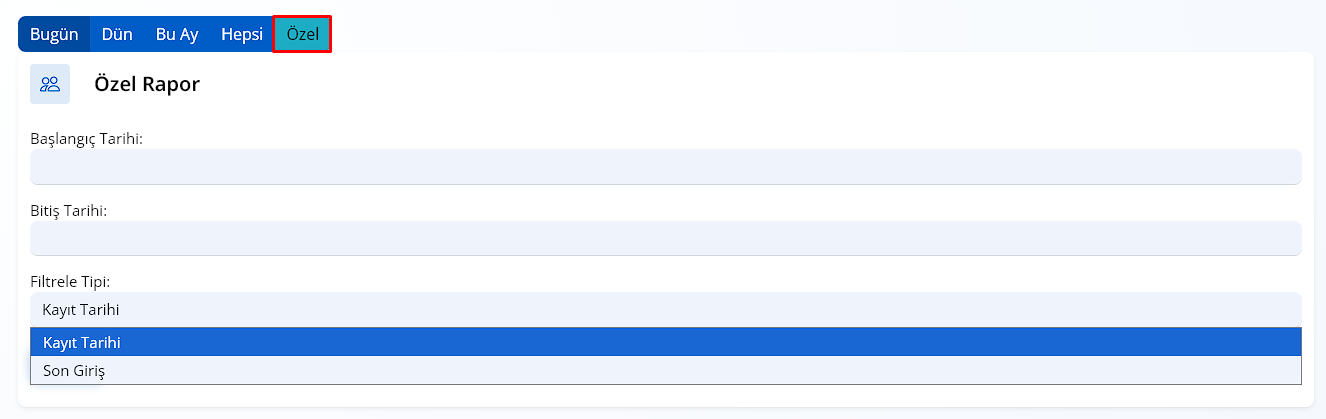The image size is (1326, 419).
Task: Click the Özel Rapor heading
Action: pos(147,85)
